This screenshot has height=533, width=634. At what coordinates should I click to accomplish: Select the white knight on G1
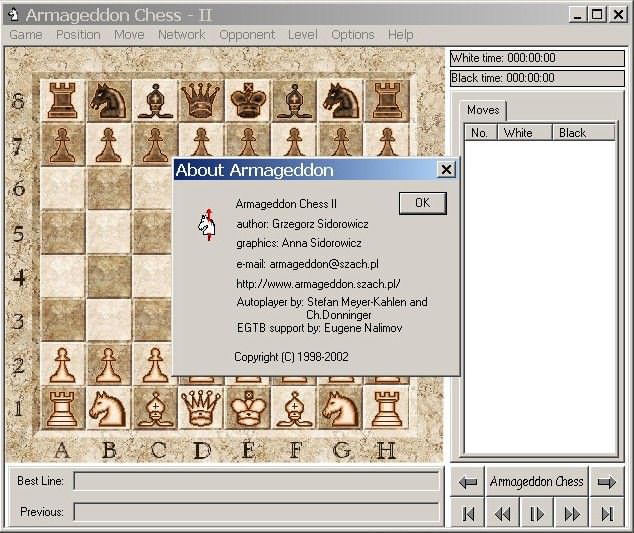(340, 408)
